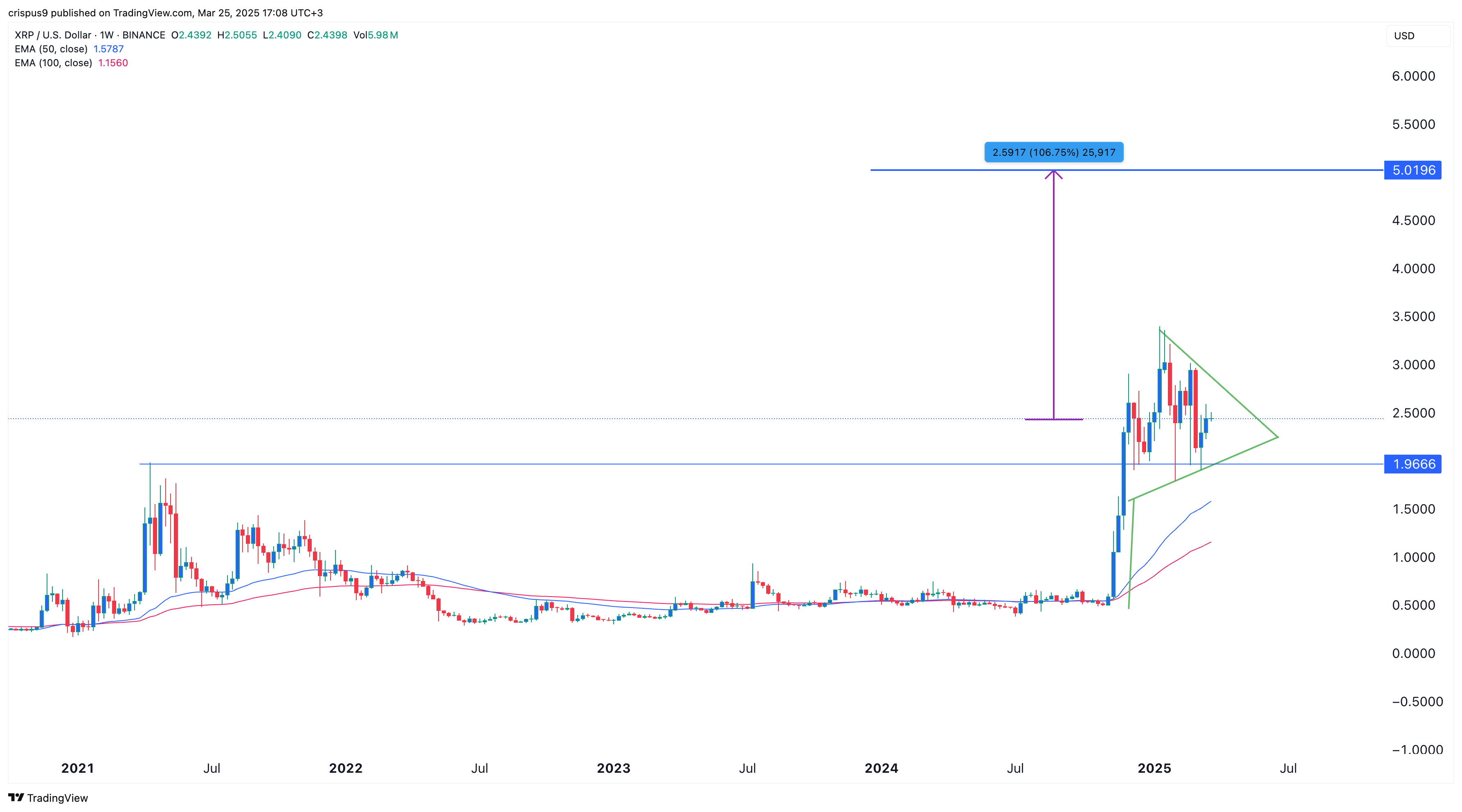Click the 1.5000 price axis label
Image resolution: width=1462 pixels, height=812 pixels.
click(1413, 509)
